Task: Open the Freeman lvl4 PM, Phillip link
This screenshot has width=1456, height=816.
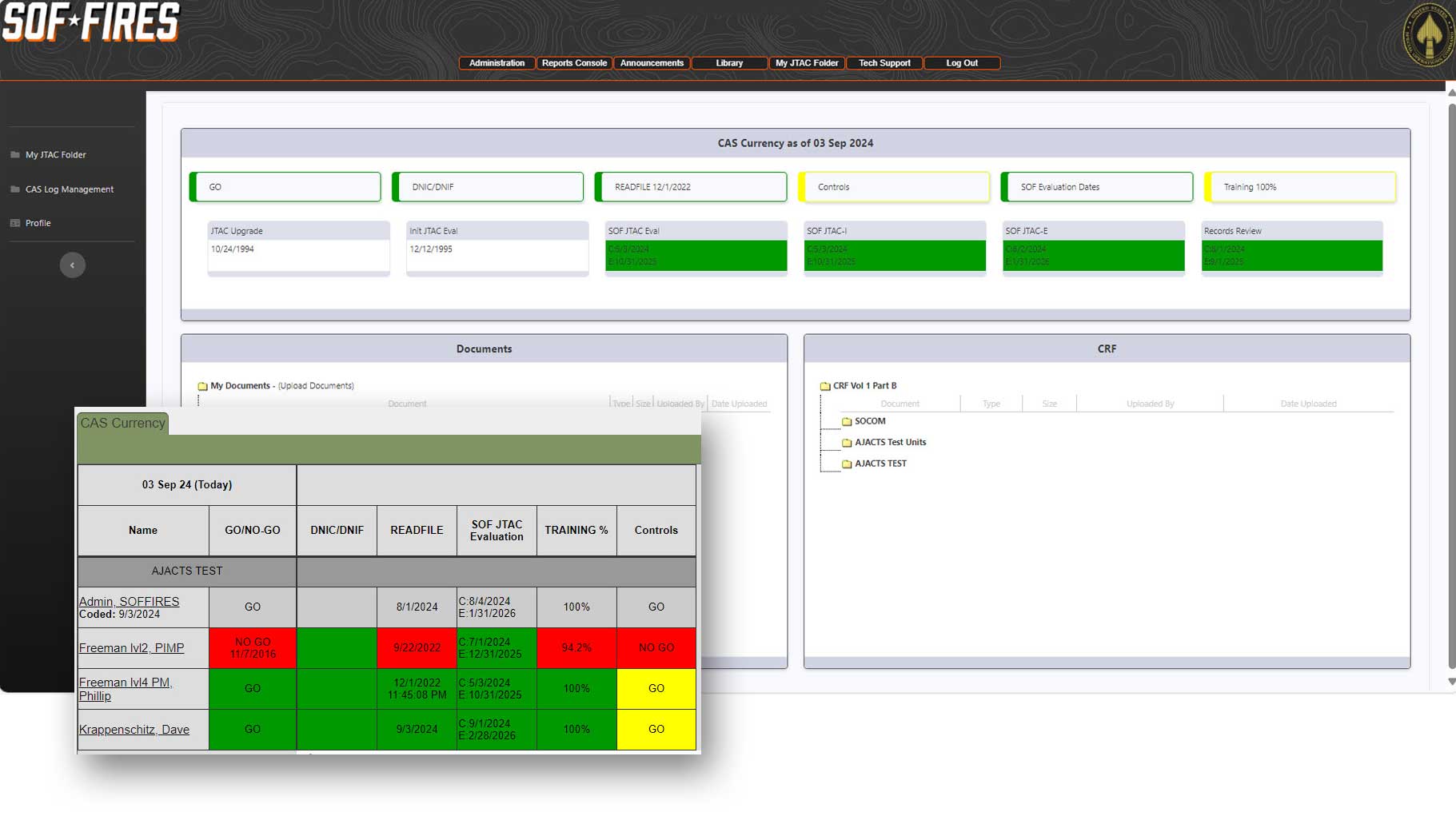Action: (x=126, y=689)
